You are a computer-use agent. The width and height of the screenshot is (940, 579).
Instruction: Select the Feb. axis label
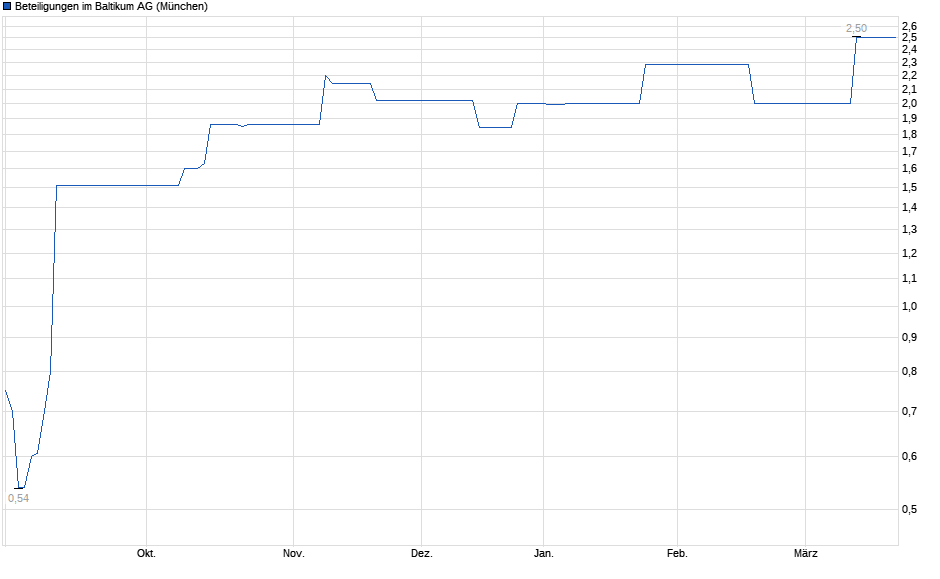coord(678,551)
